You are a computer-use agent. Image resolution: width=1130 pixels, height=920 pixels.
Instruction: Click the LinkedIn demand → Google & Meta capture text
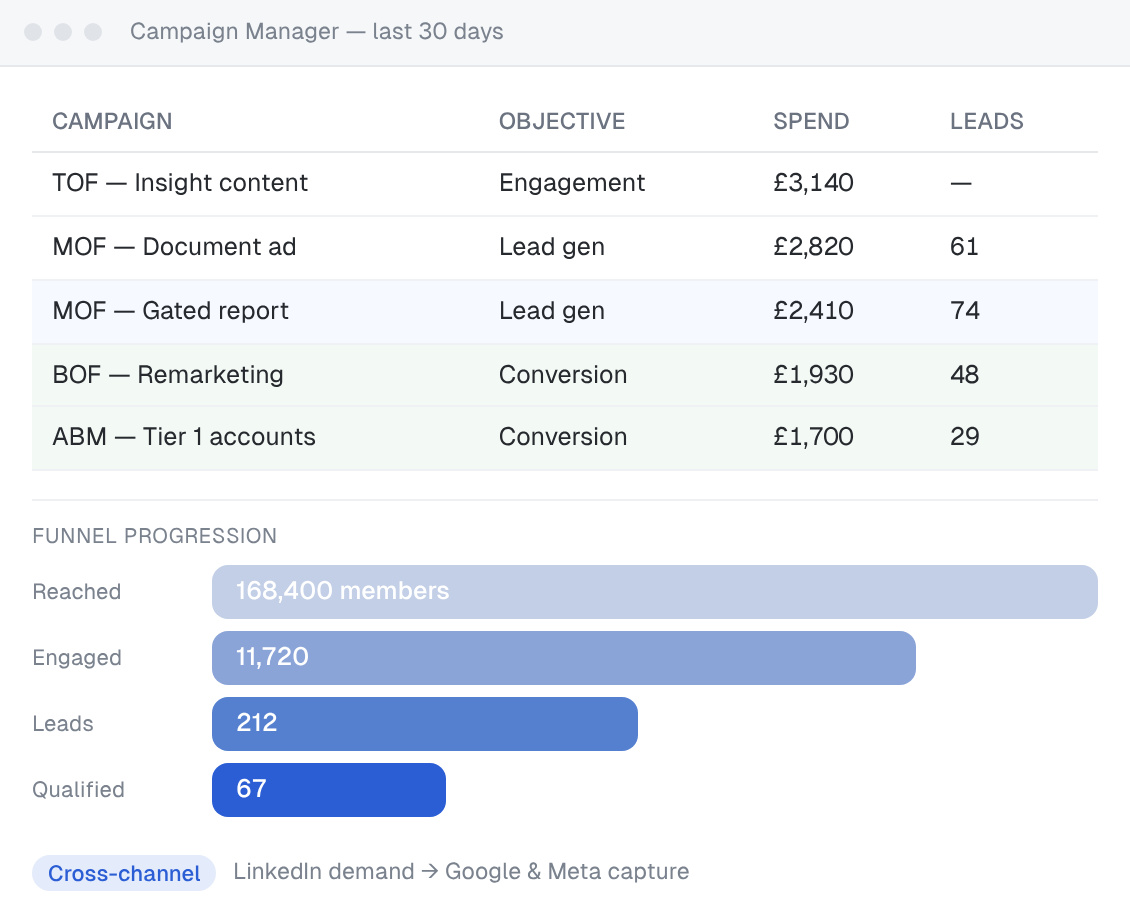click(x=461, y=872)
